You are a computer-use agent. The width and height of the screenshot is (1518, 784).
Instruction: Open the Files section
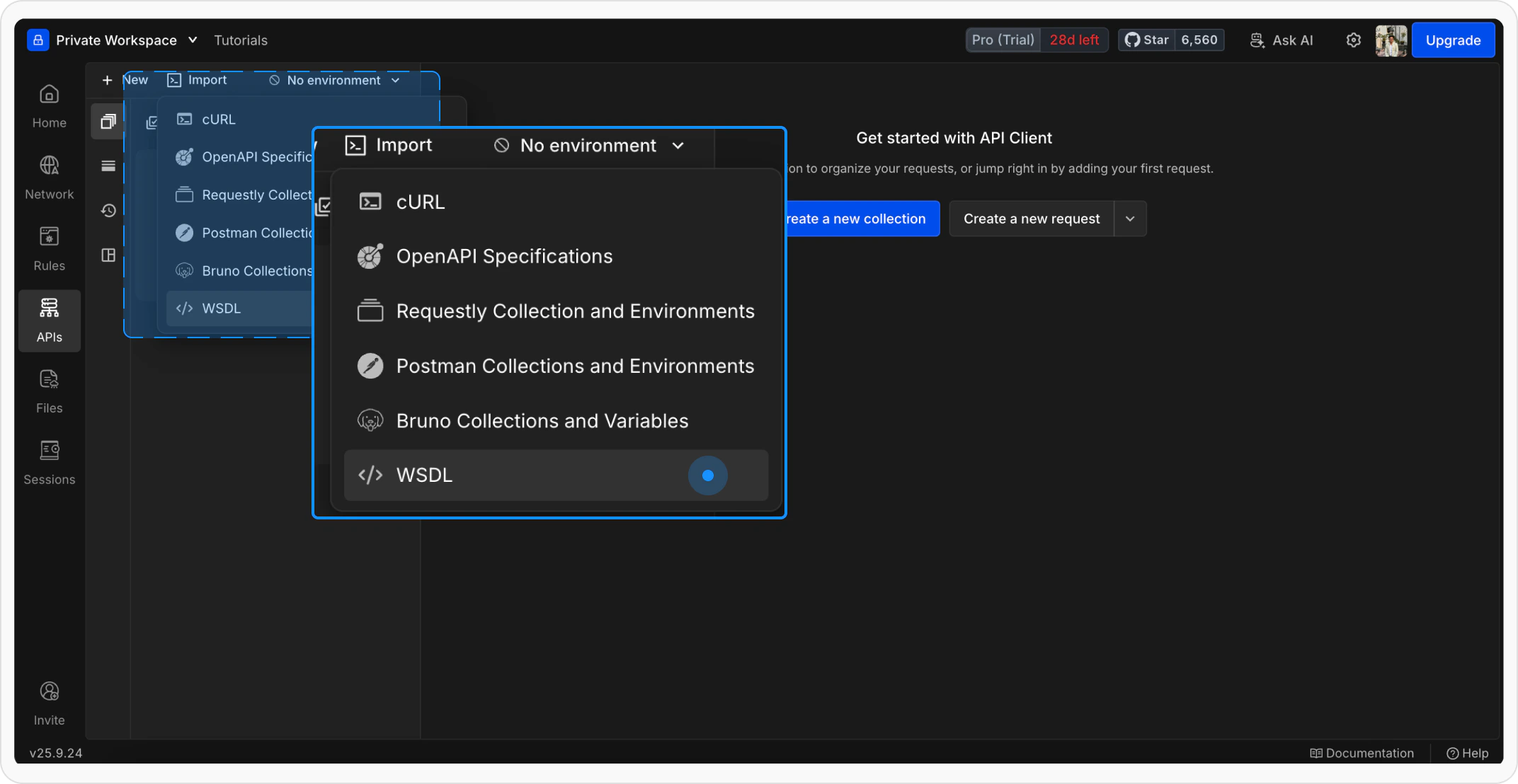[49, 391]
